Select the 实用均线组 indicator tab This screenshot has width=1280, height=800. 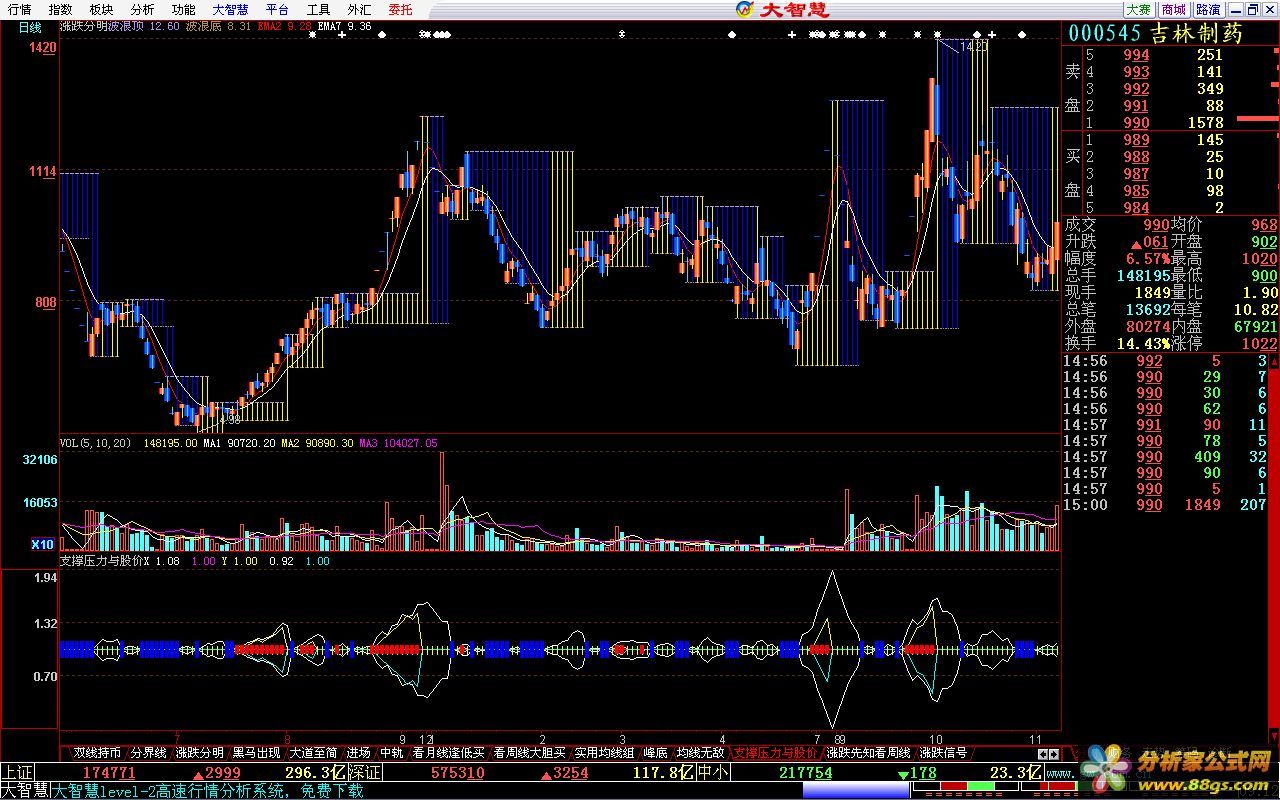604,752
